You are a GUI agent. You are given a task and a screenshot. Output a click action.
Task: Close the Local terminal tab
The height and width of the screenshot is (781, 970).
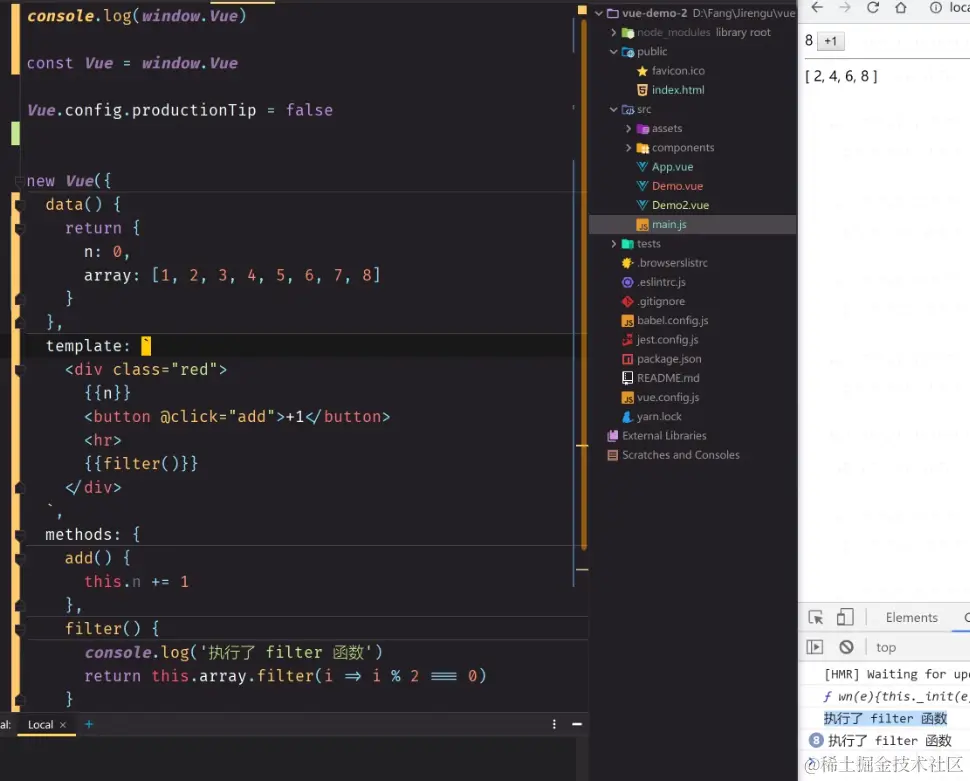point(63,725)
